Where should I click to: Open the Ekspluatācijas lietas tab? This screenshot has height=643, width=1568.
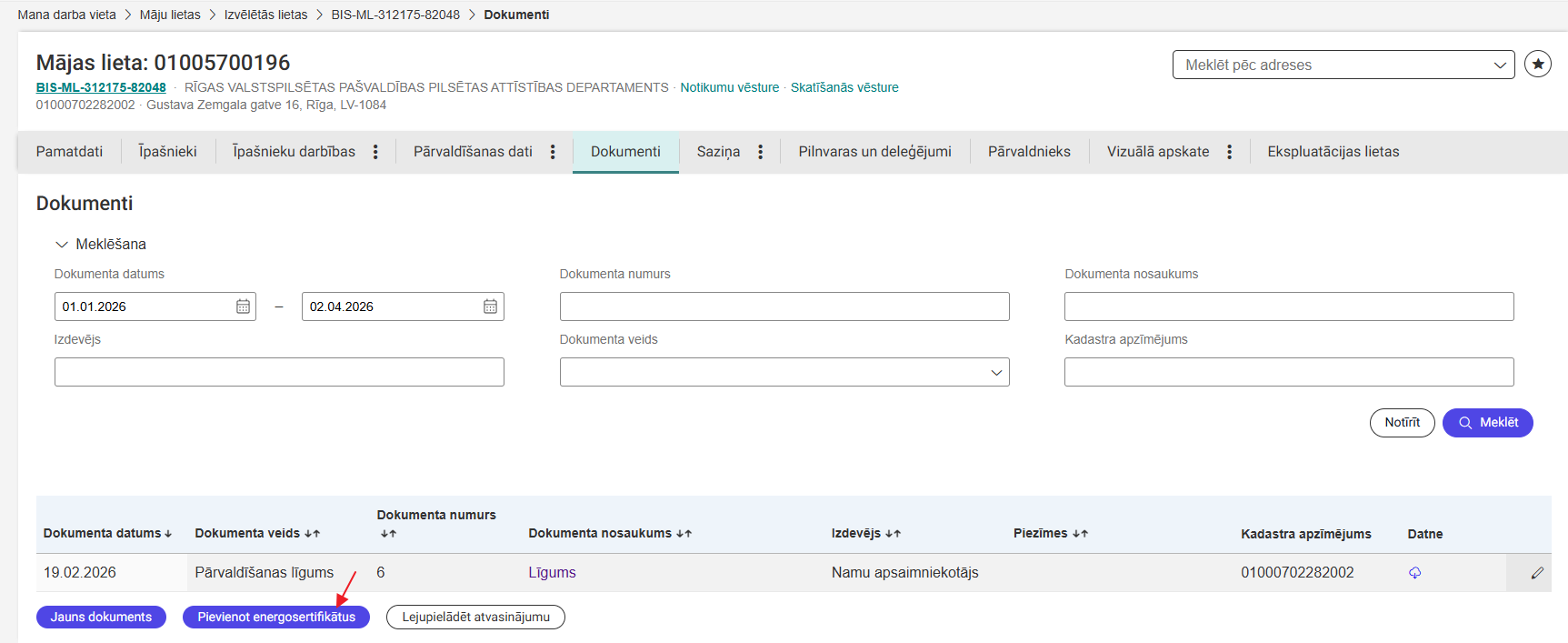coord(1333,152)
